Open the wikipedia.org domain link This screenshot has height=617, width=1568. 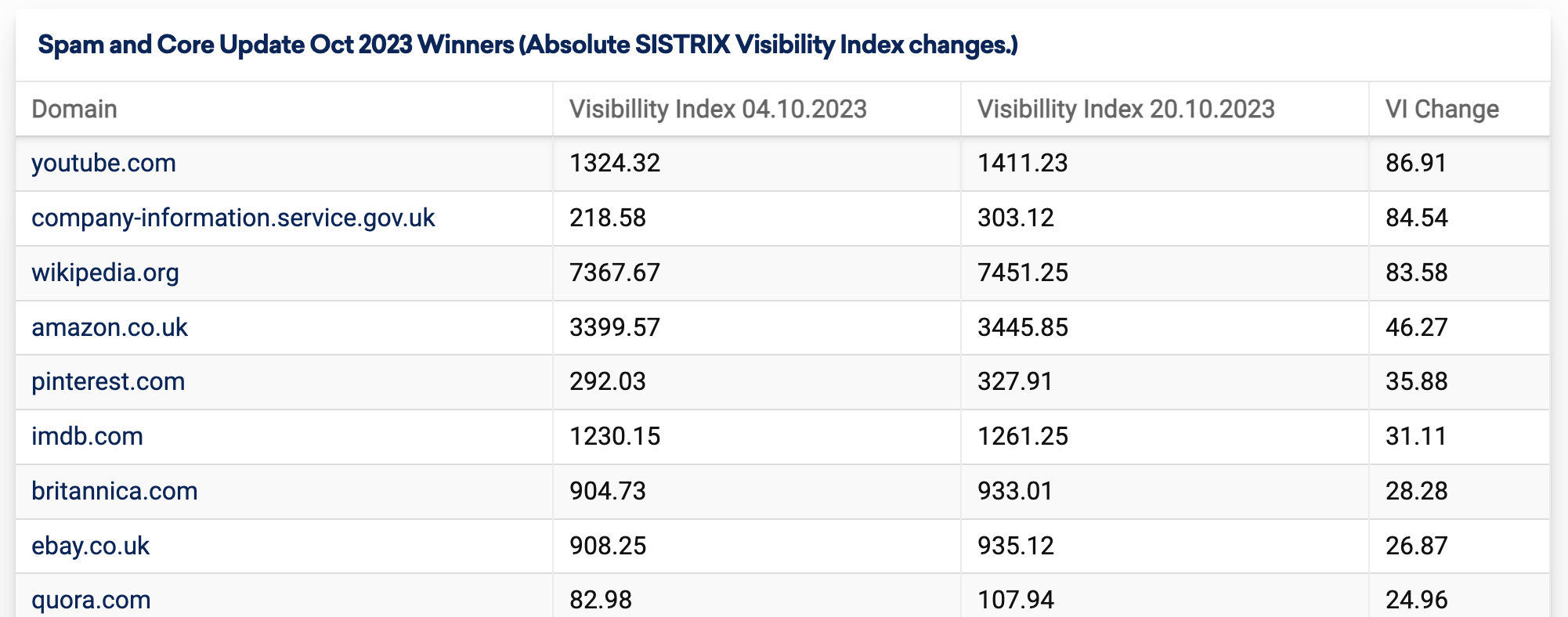coord(105,272)
